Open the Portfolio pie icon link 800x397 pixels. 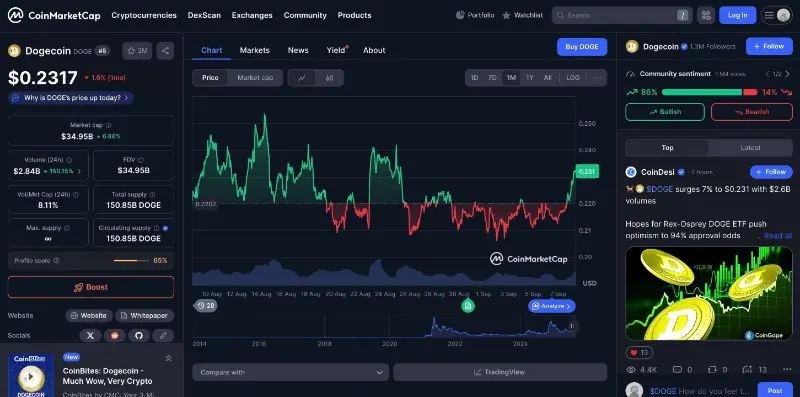coord(475,15)
